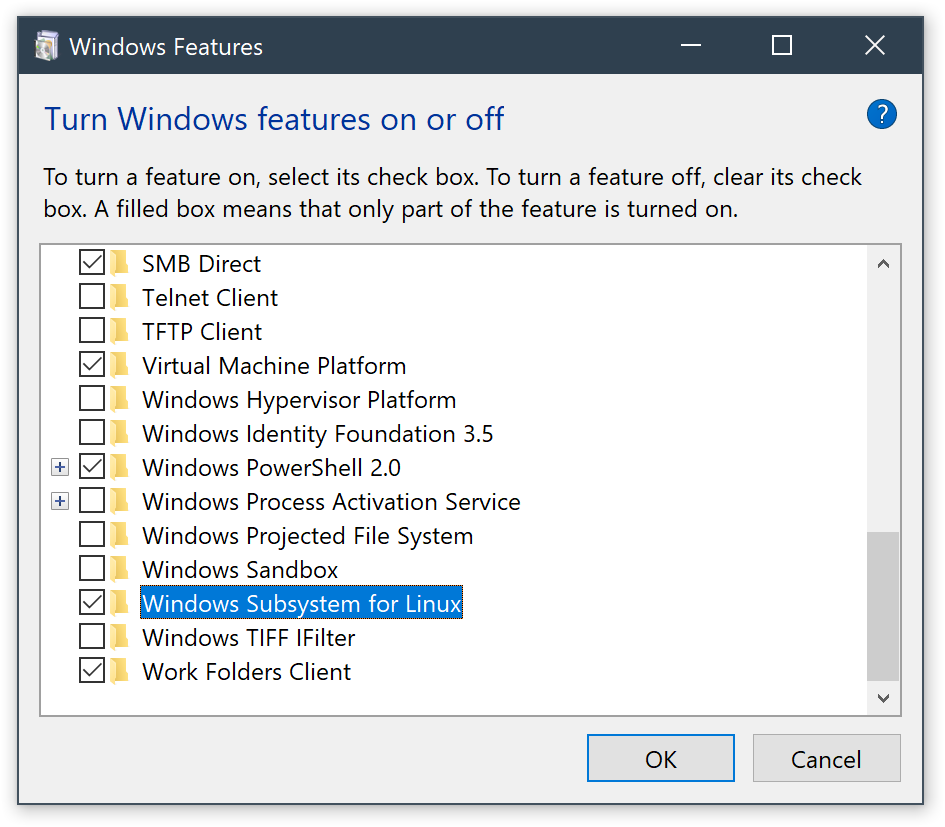
Task: Click the Windows TIFF IFilter folder icon
Action: click(x=120, y=637)
